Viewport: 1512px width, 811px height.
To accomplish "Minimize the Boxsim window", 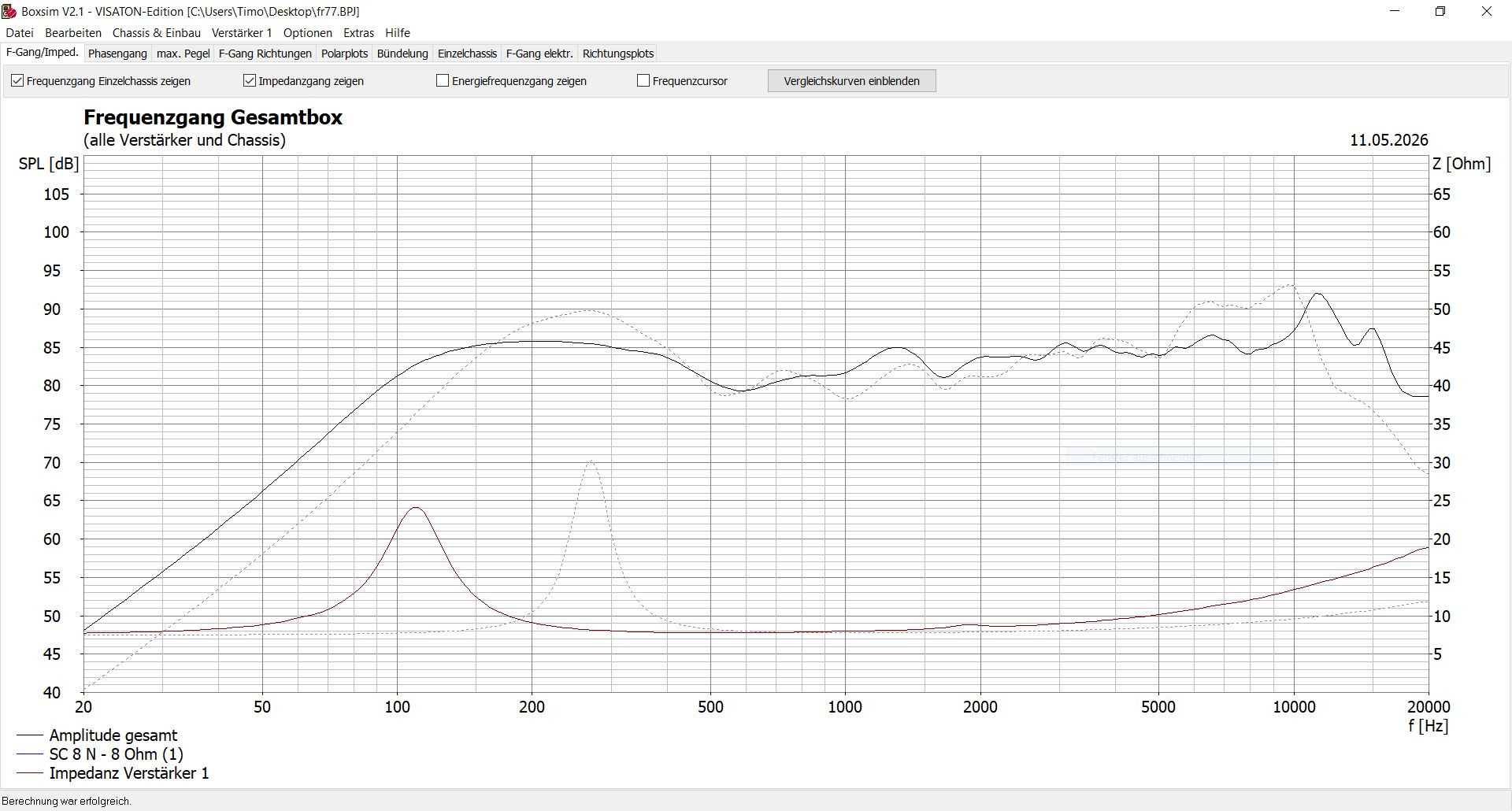I will tap(1395, 11).
